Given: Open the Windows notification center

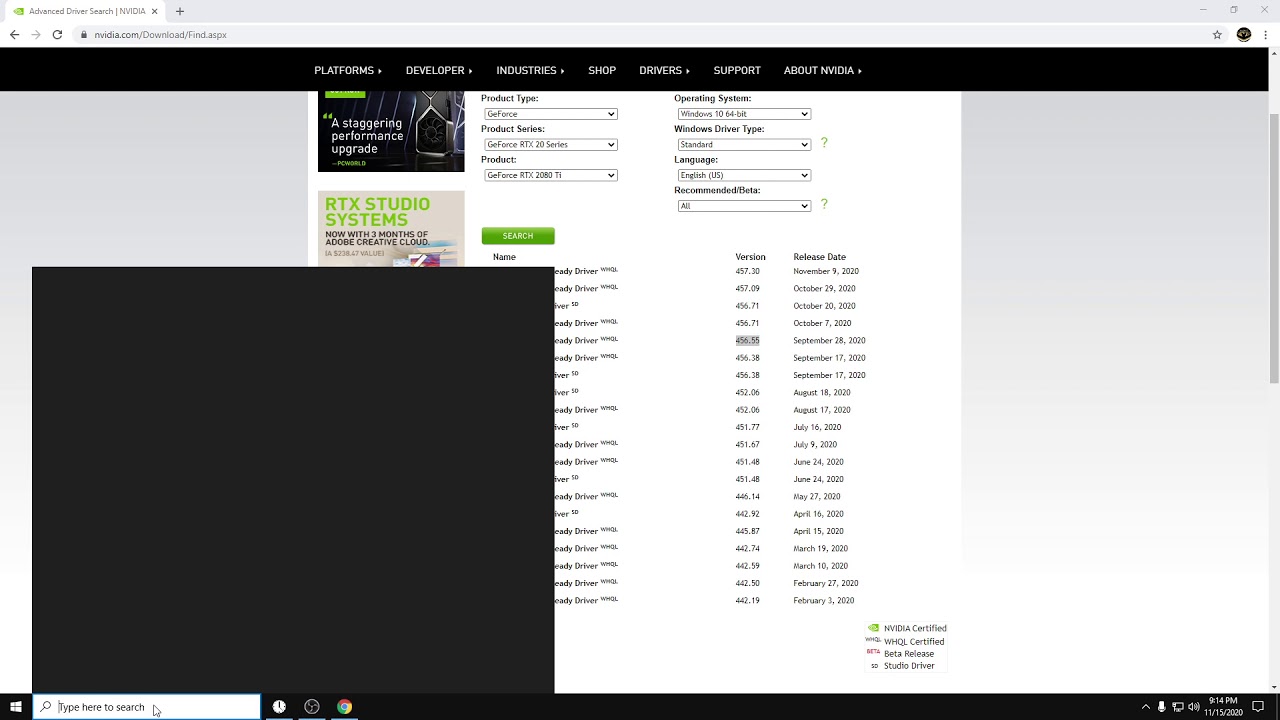Looking at the screenshot, I should tap(1258, 707).
